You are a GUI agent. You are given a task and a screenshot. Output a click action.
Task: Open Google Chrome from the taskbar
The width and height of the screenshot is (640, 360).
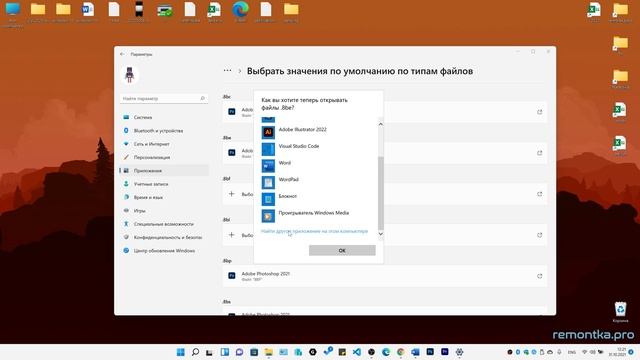pyautogui.click(x=400, y=352)
